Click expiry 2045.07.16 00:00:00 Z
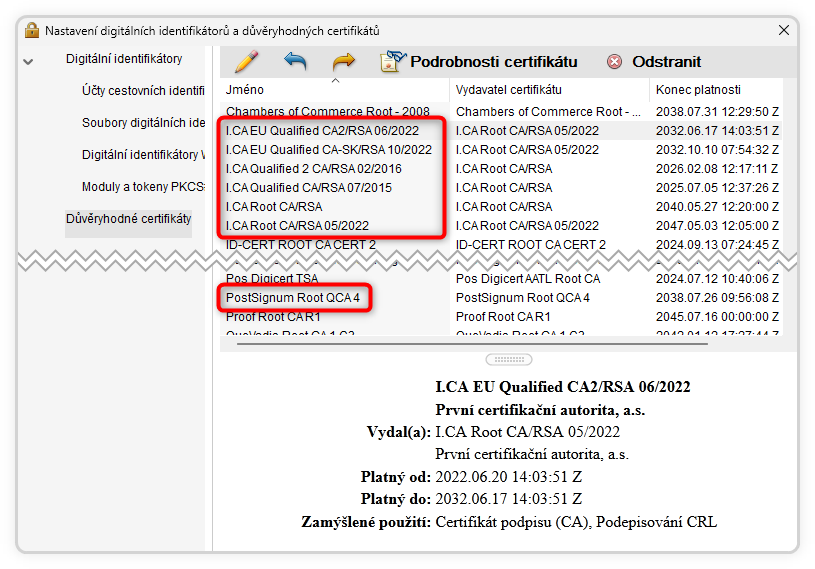This screenshot has height=569, width=815. click(x=717, y=316)
